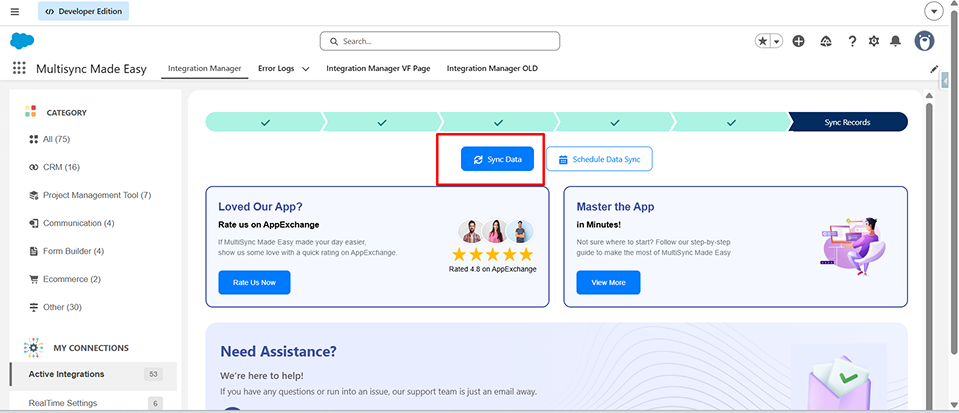Click the first completed progress step
959x413 pixels.
pos(264,122)
